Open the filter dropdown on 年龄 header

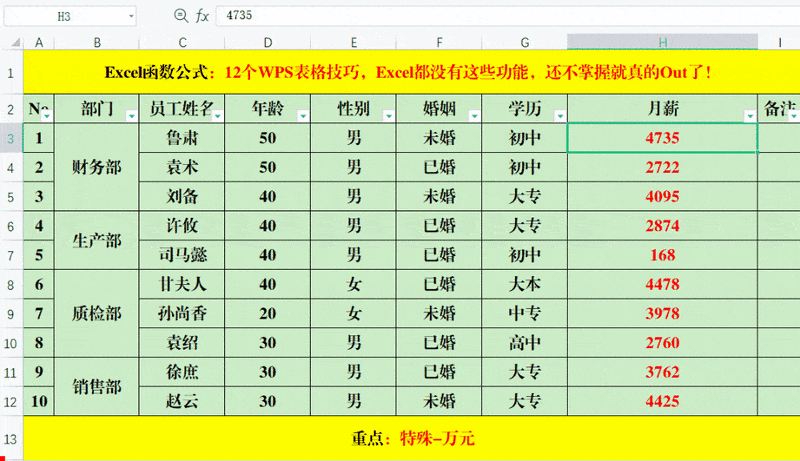303,116
